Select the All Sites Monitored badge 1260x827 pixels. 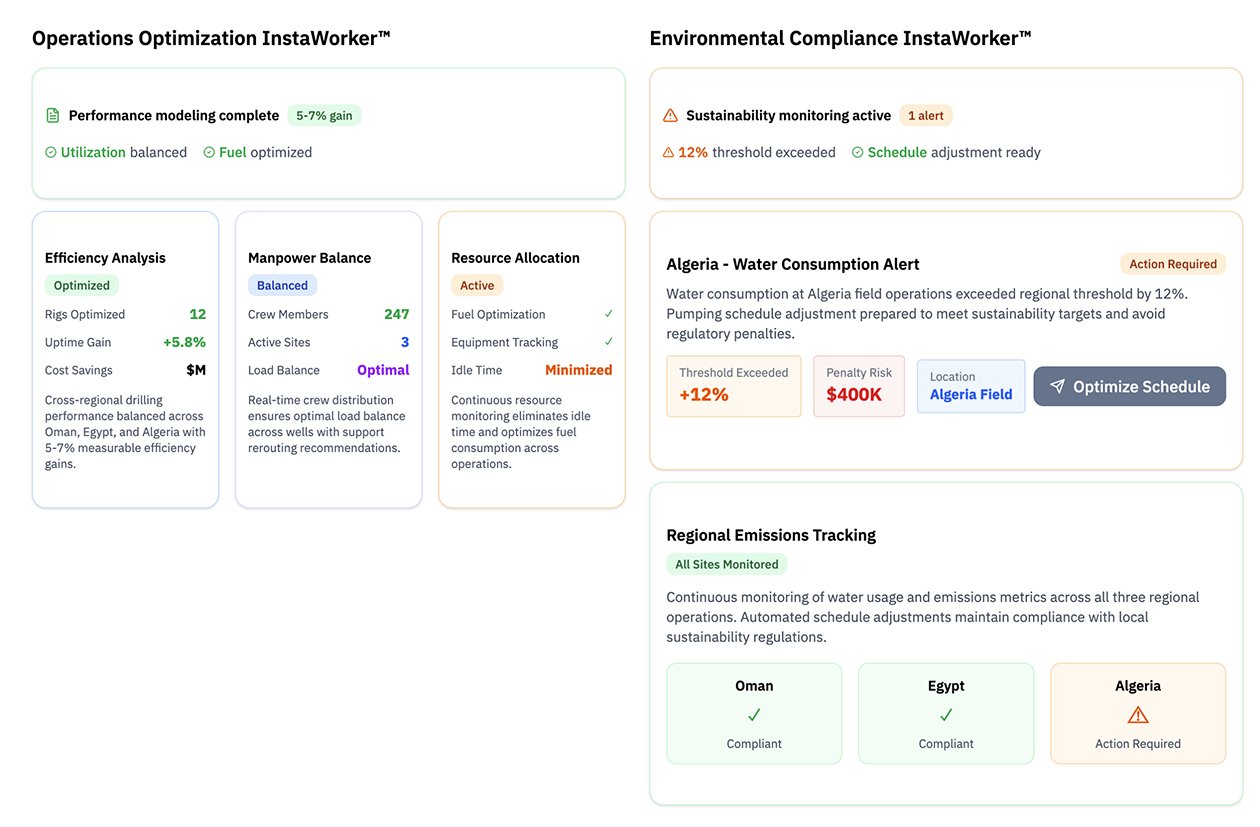pos(727,565)
